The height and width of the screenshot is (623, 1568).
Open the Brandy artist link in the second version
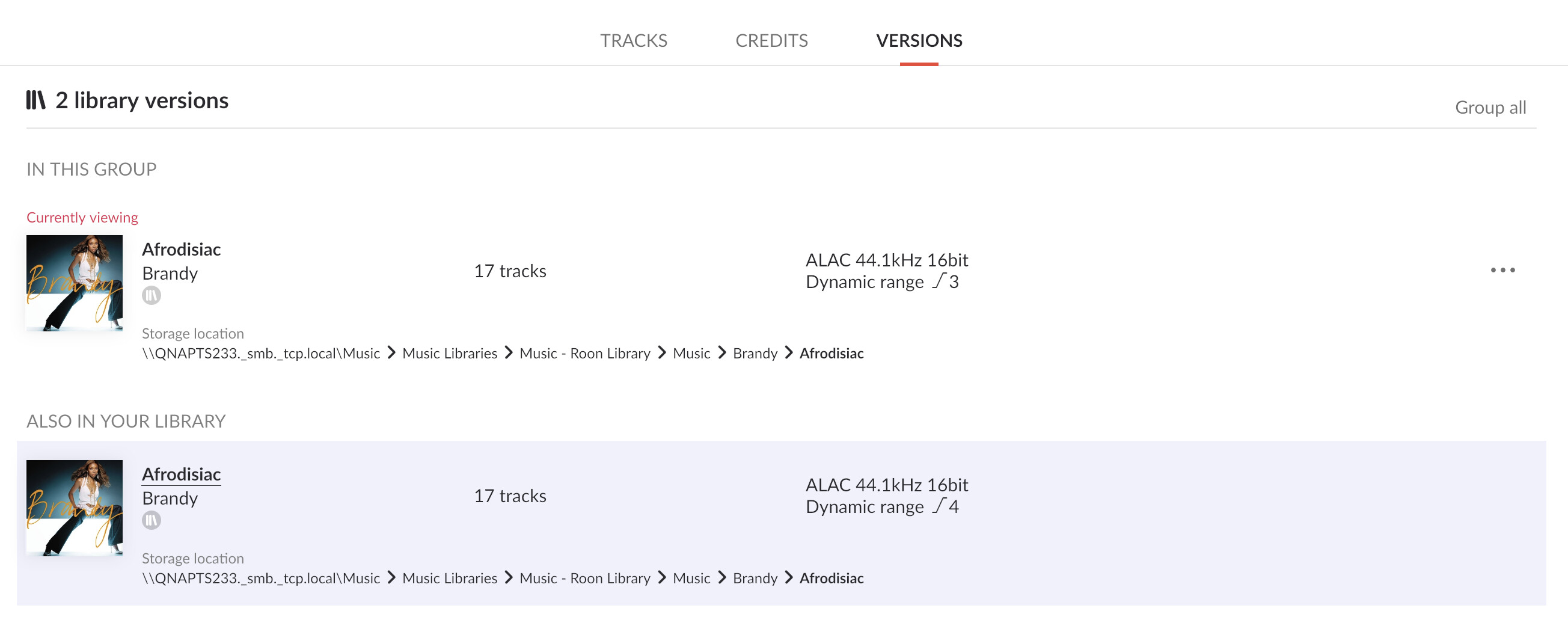170,498
